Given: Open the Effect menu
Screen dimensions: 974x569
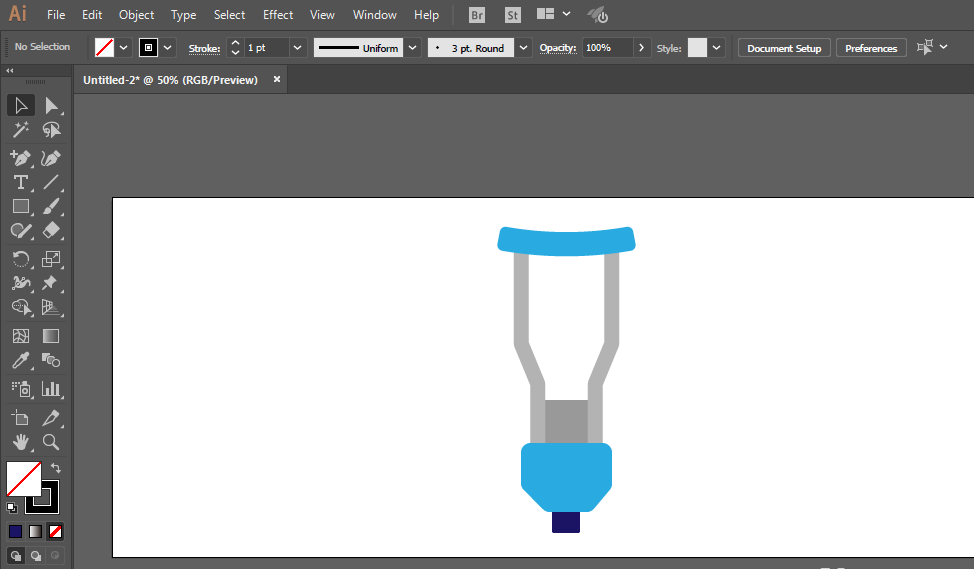Looking at the screenshot, I should pos(278,15).
